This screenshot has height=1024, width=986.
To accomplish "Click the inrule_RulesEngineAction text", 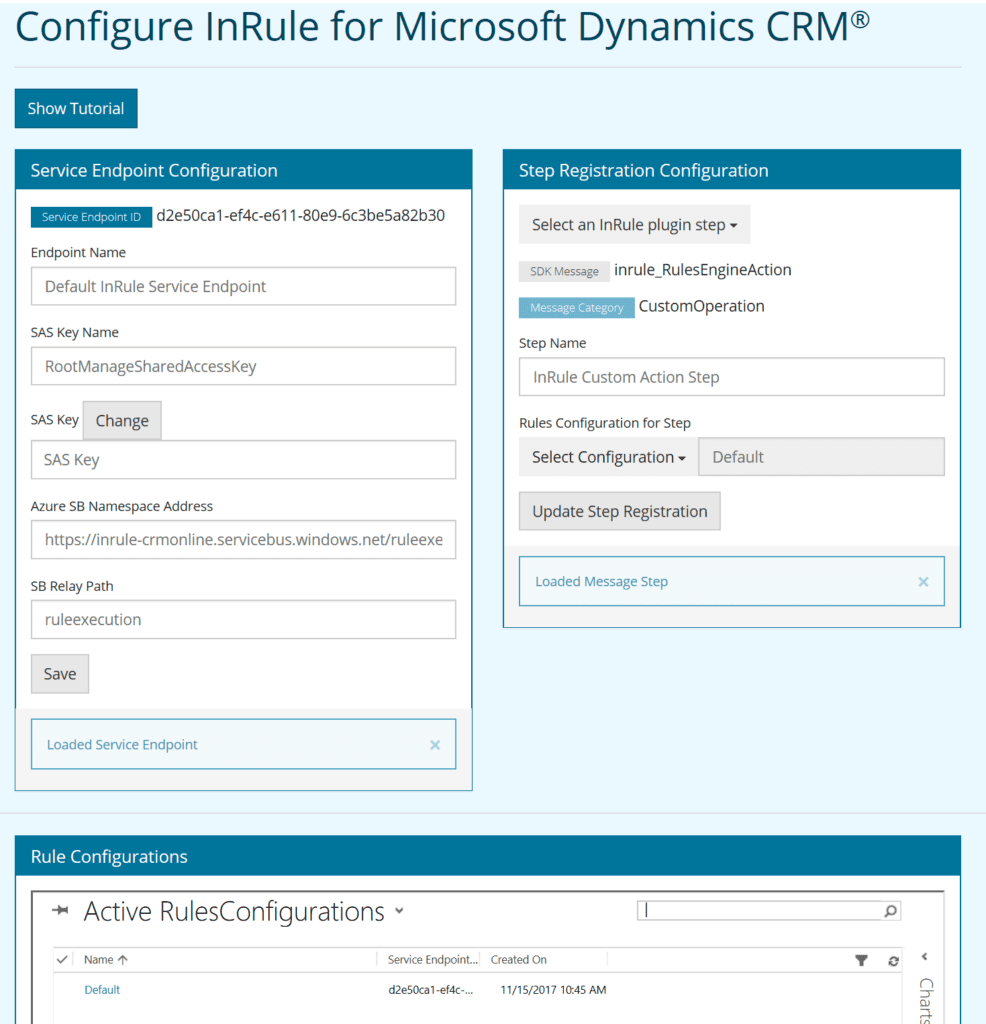I will pos(703,270).
